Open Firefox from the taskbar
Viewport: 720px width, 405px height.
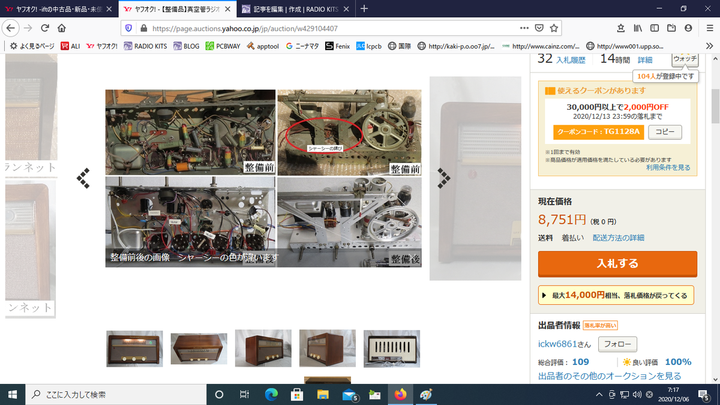(x=402, y=394)
